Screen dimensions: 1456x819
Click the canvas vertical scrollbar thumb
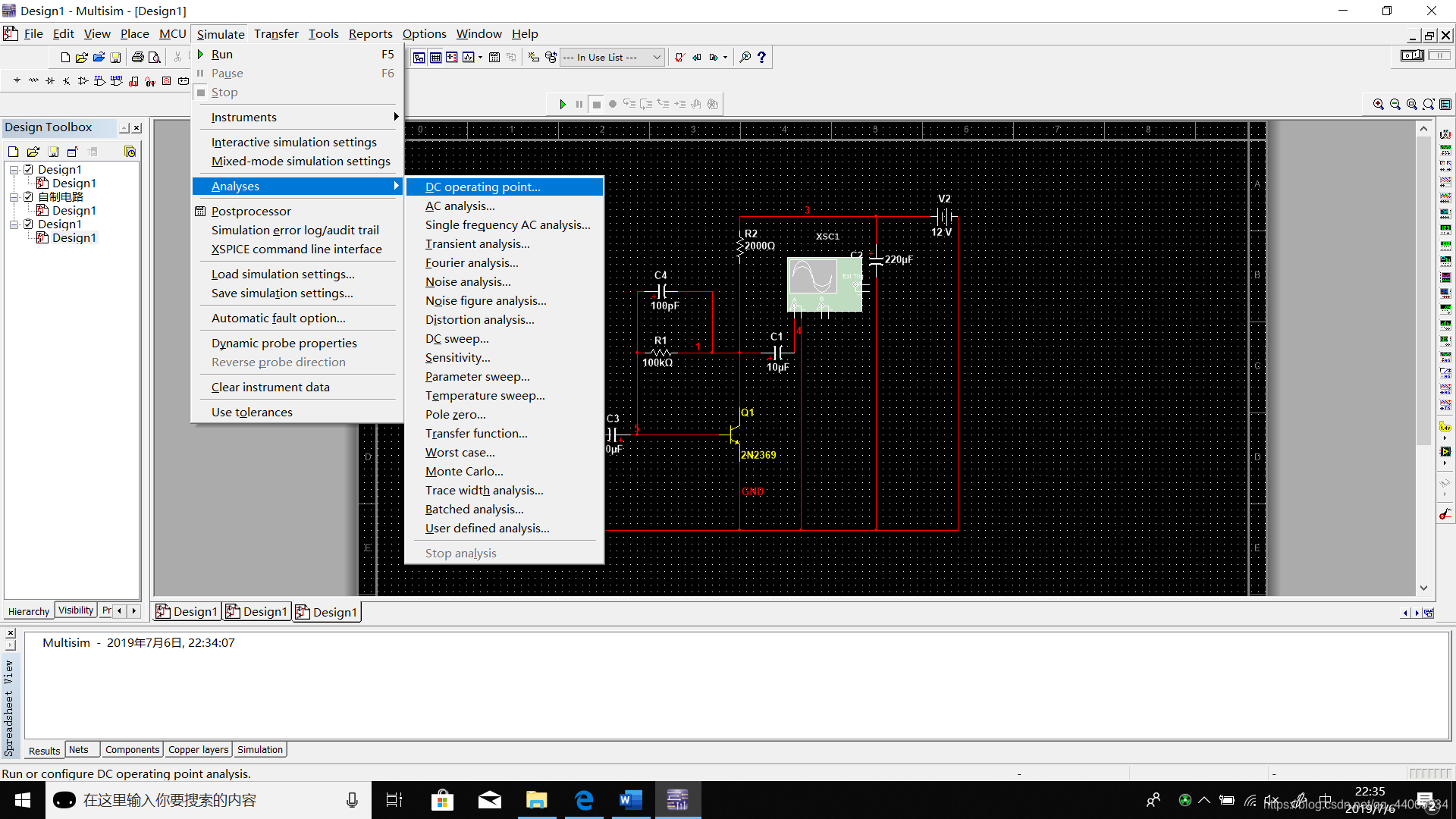coord(1423,292)
